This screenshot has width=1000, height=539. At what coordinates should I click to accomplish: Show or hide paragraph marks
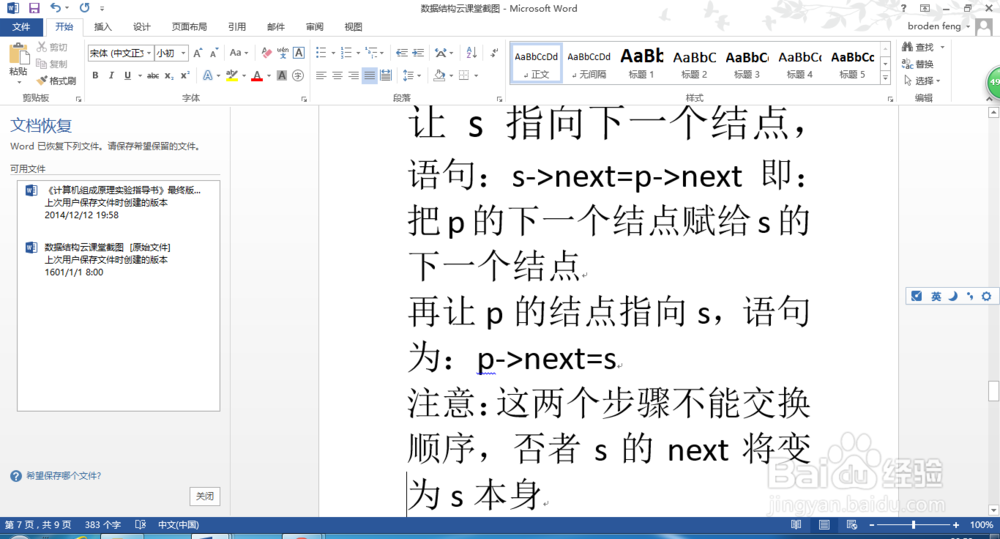tap(494, 53)
